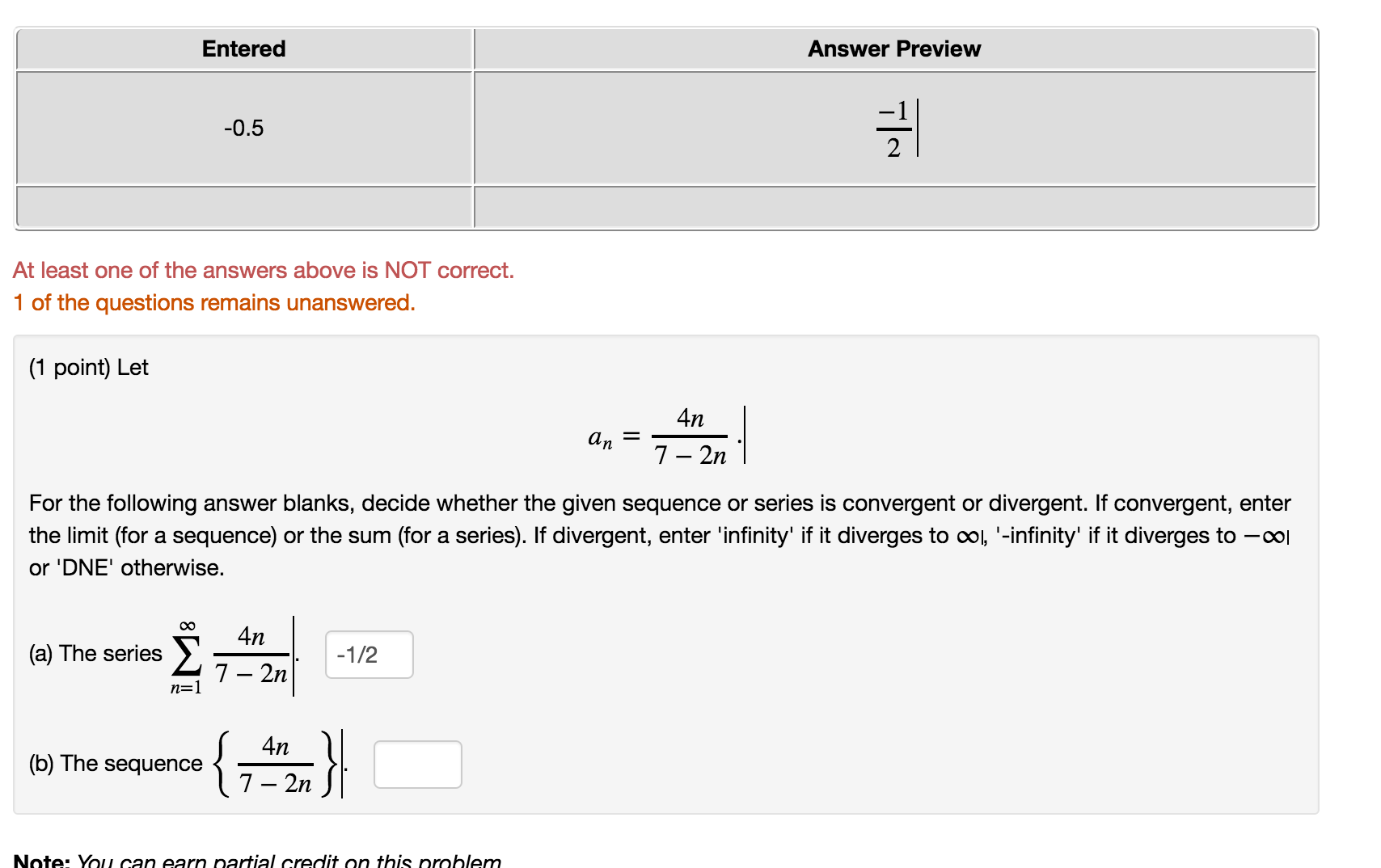1381x868 pixels.
Task: Click the summation expression in part (a)
Action: coord(230,655)
